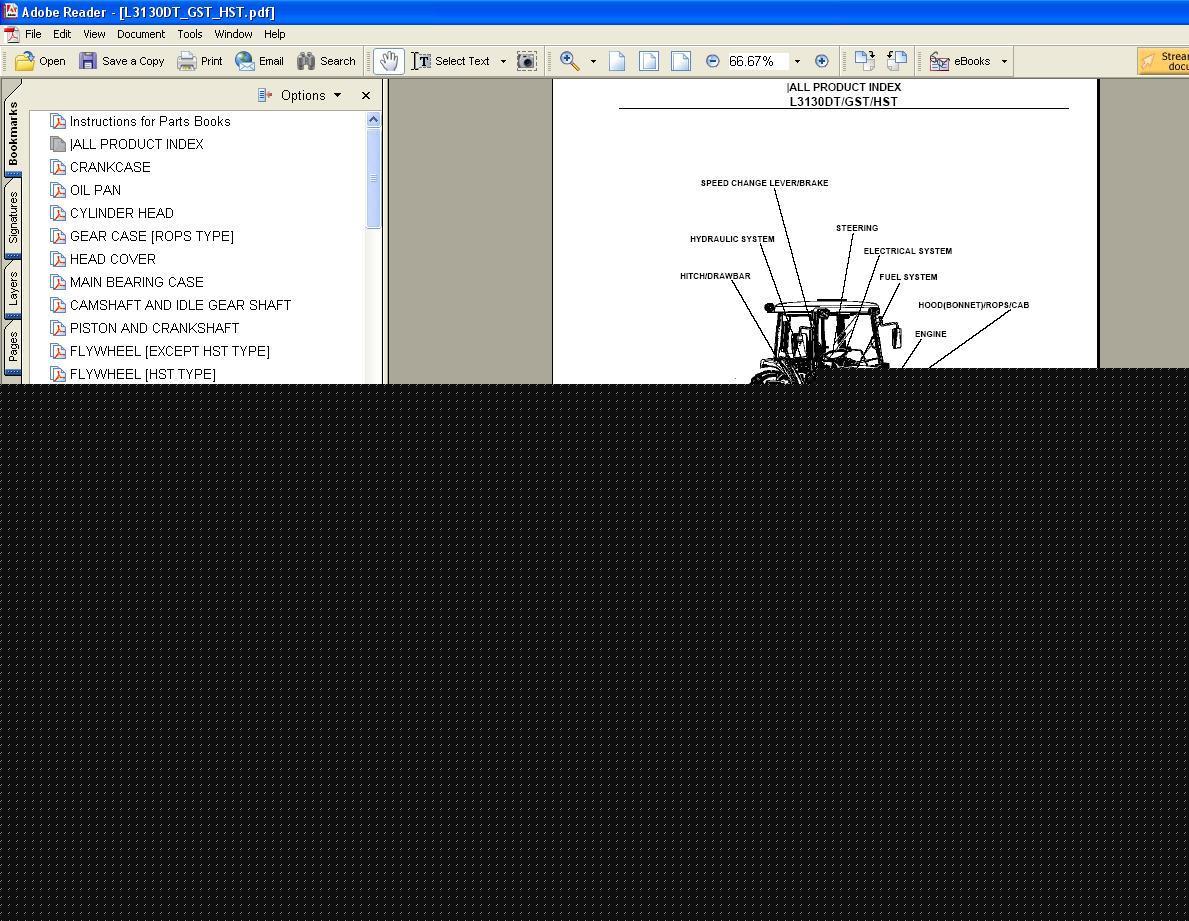Image resolution: width=1189 pixels, height=921 pixels.
Task: Open the File menu
Action: point(33,34)
